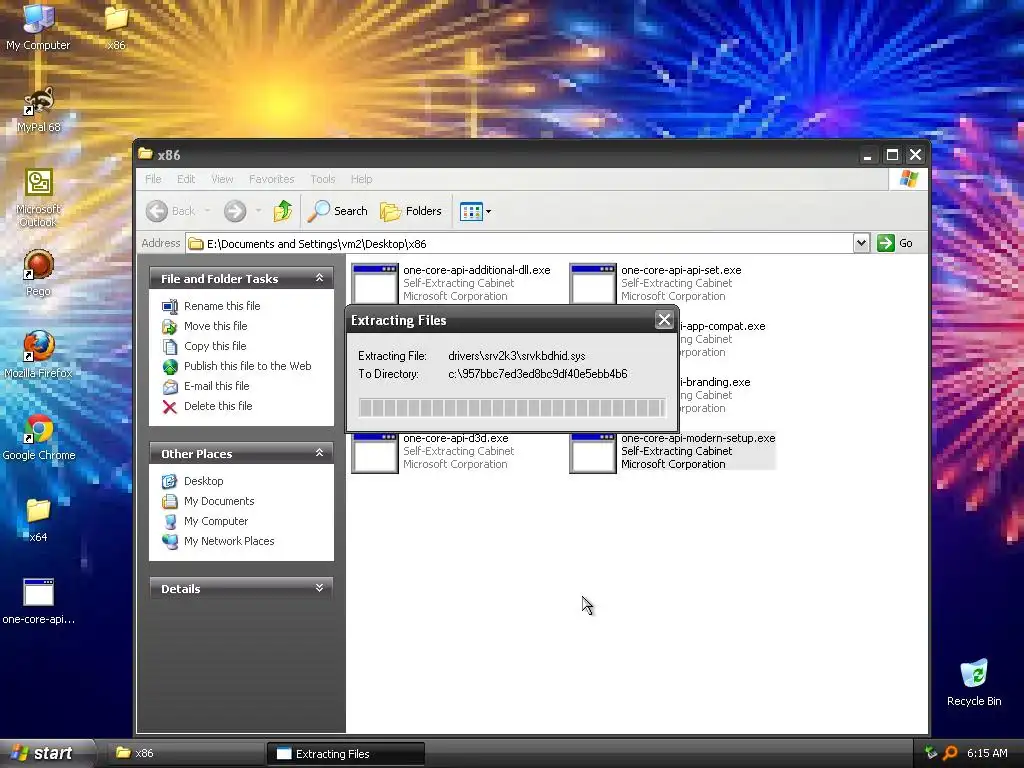Viewport: 1024px width, 768px height.
Task: Open the View menu
Action: pyautogui.click(x=222, y=179)
